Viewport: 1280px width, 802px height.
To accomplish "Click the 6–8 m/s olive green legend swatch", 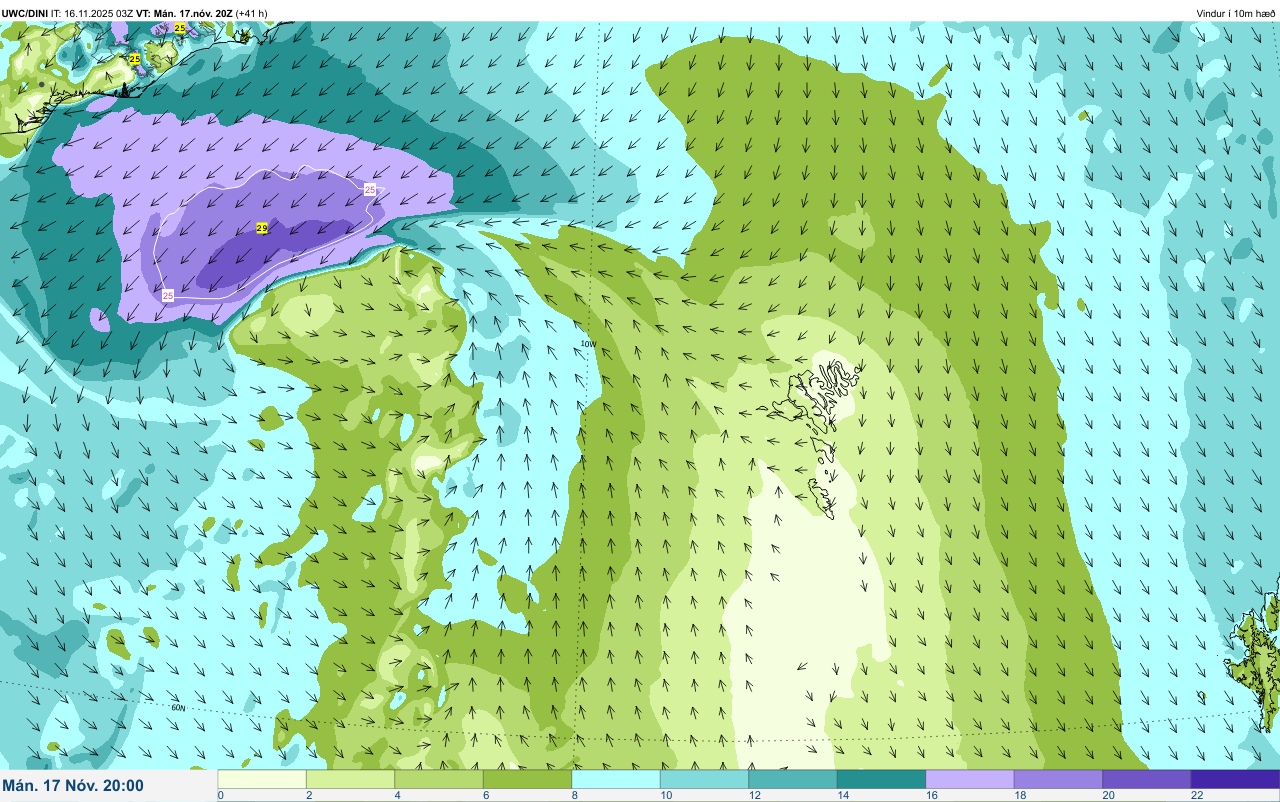I will click(527, 779).
